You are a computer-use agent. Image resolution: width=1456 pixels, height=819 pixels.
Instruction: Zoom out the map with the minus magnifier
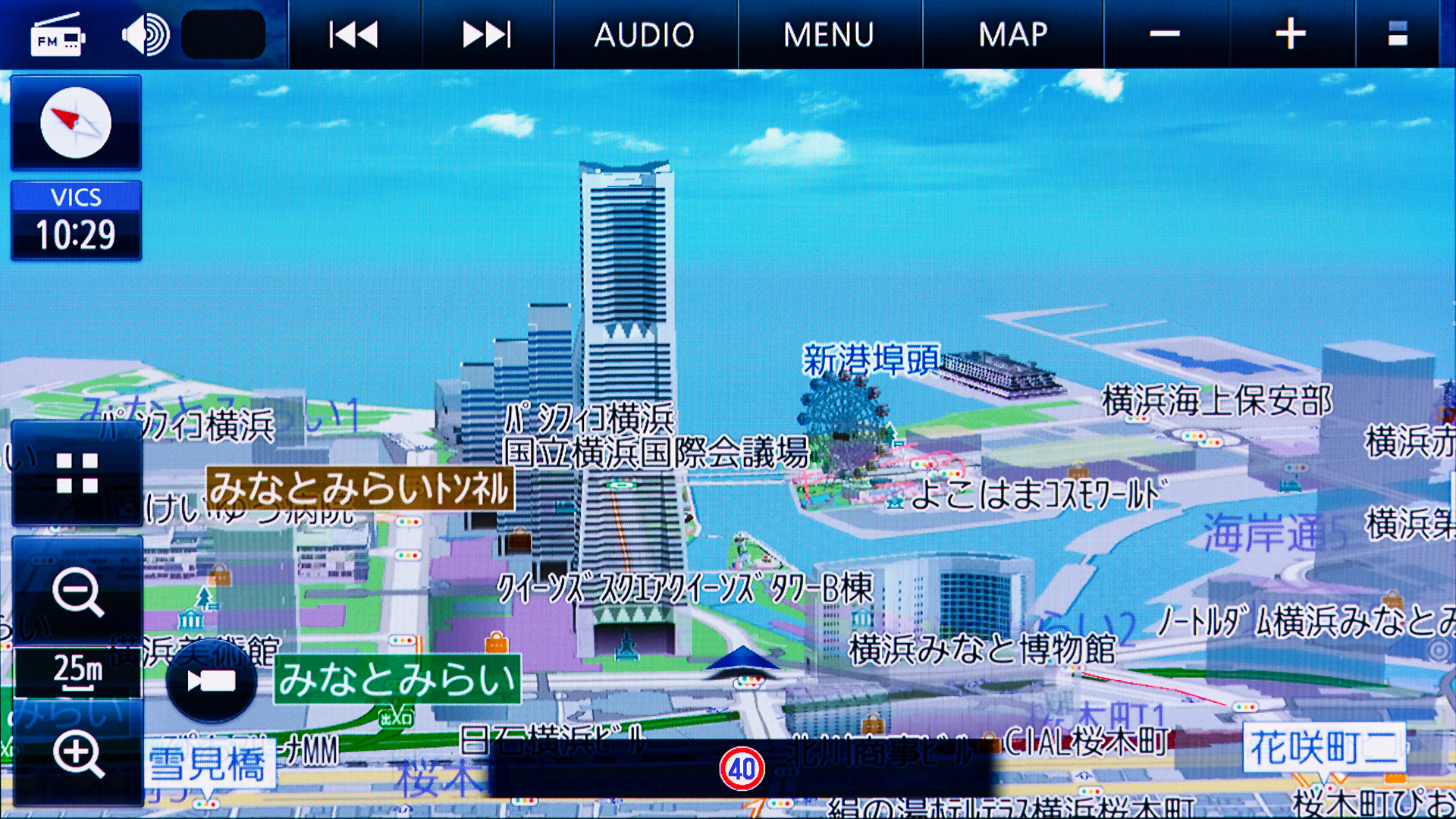pos(77,592)
